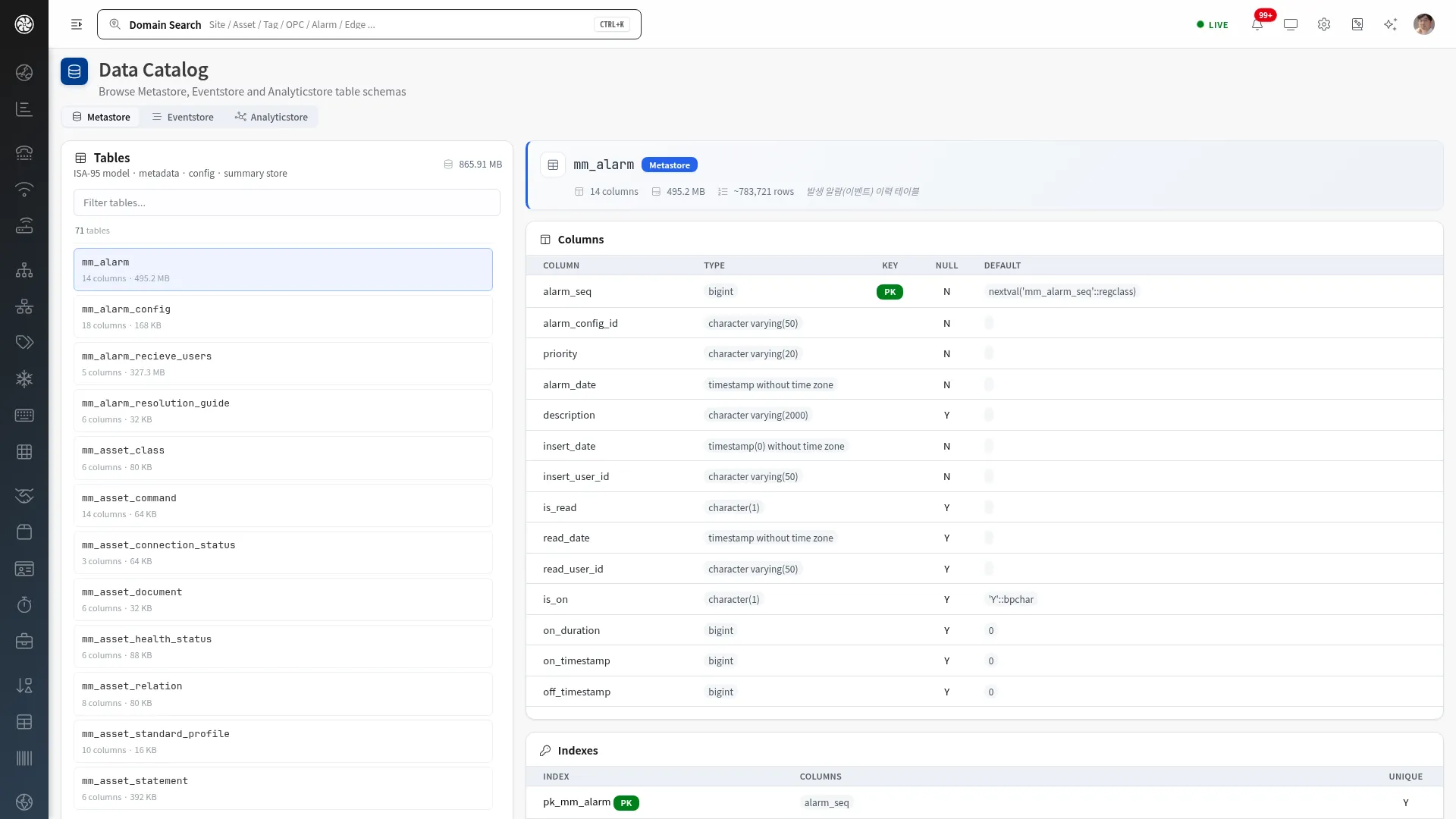Click the off_timestamp column name

point(576,692)
